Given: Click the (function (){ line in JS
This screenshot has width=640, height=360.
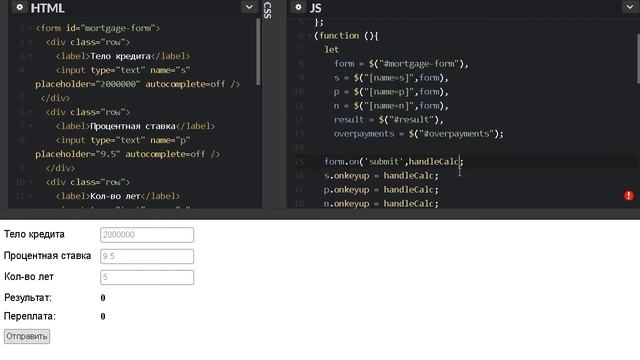Looking at the screenshot, I should coord(347,36).
